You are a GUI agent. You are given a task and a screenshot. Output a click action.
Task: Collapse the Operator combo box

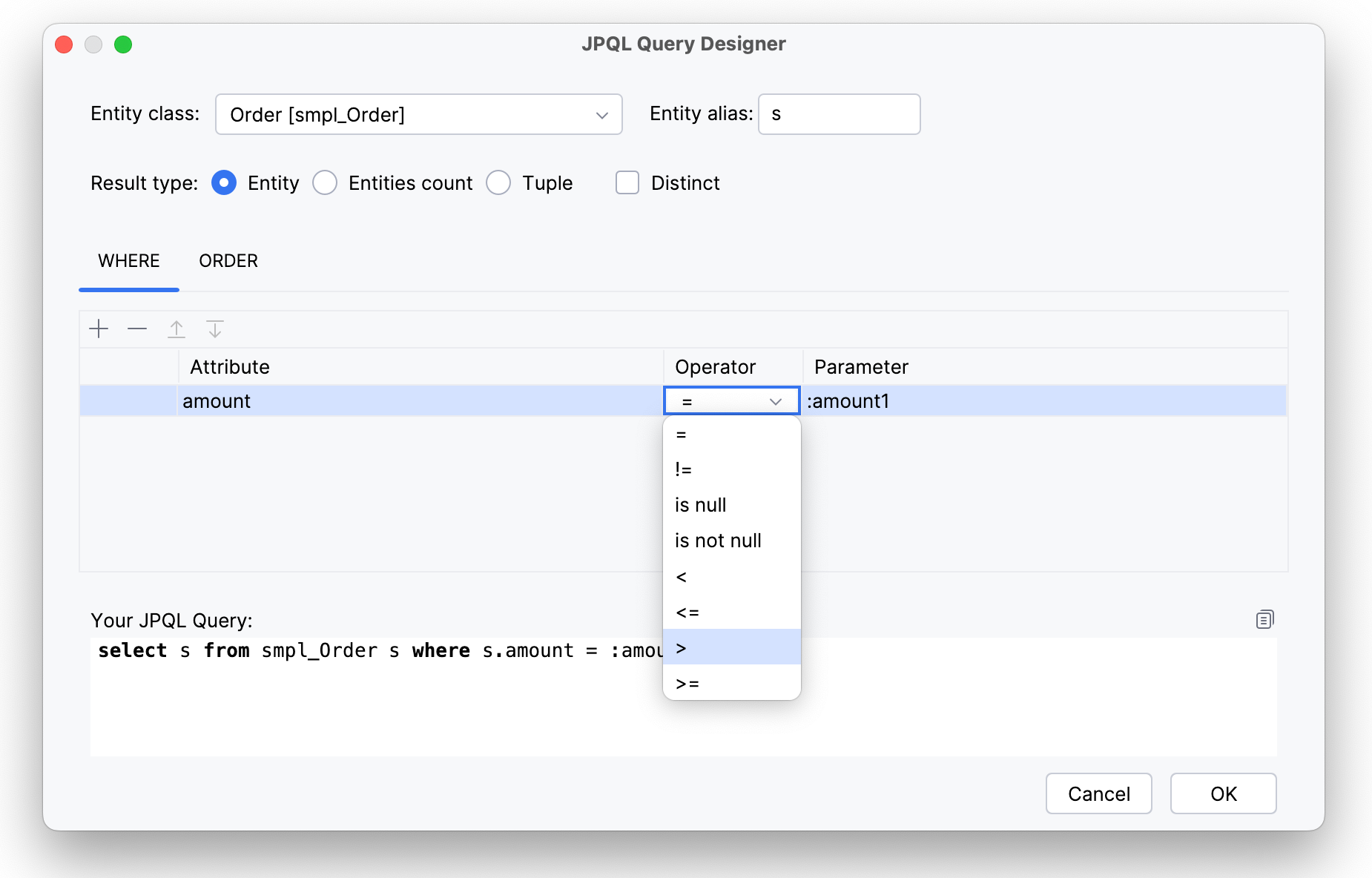775,401
